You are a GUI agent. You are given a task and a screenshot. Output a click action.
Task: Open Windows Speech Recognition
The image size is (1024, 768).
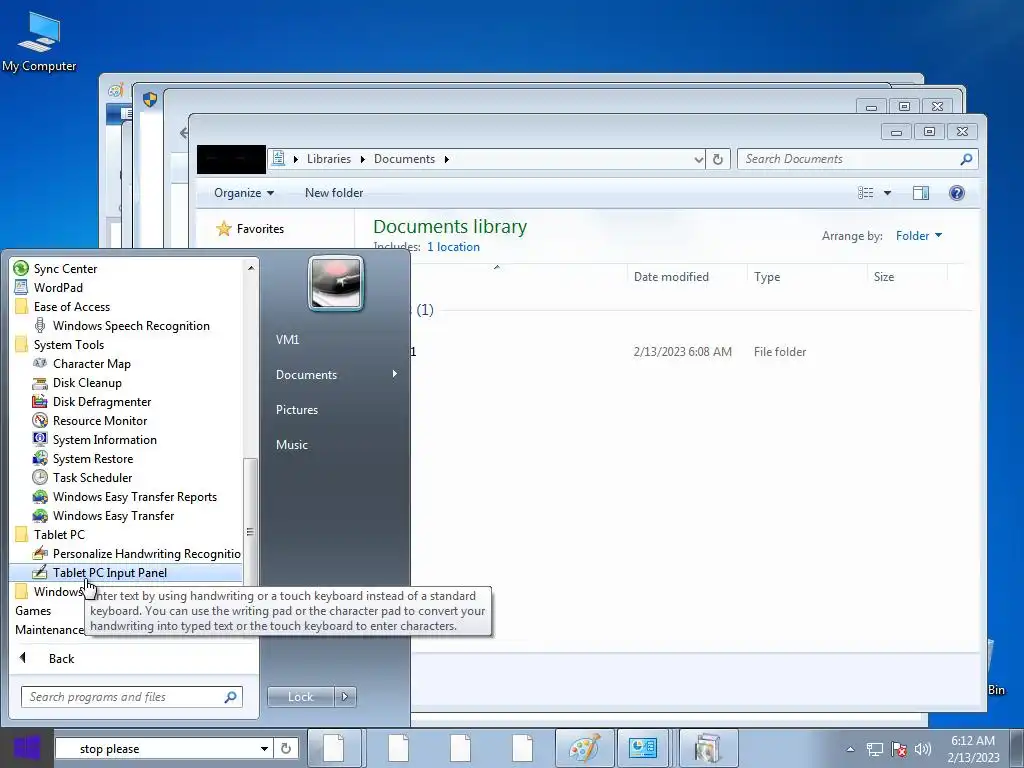coord(131,325)
